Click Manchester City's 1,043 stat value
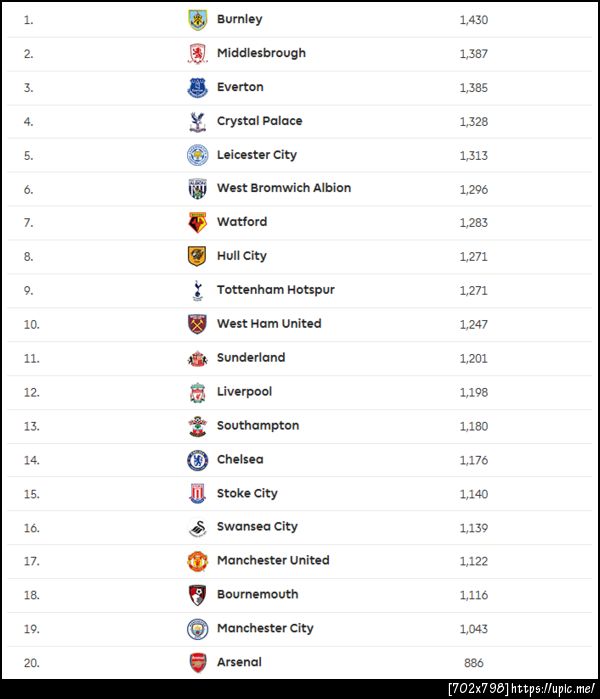This screenshot has width=600, height=699. pos(474,629)
